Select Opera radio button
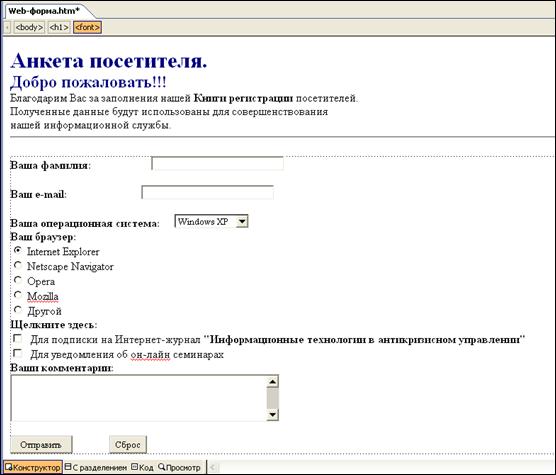The image size is (556, 475). pos(18,280)
